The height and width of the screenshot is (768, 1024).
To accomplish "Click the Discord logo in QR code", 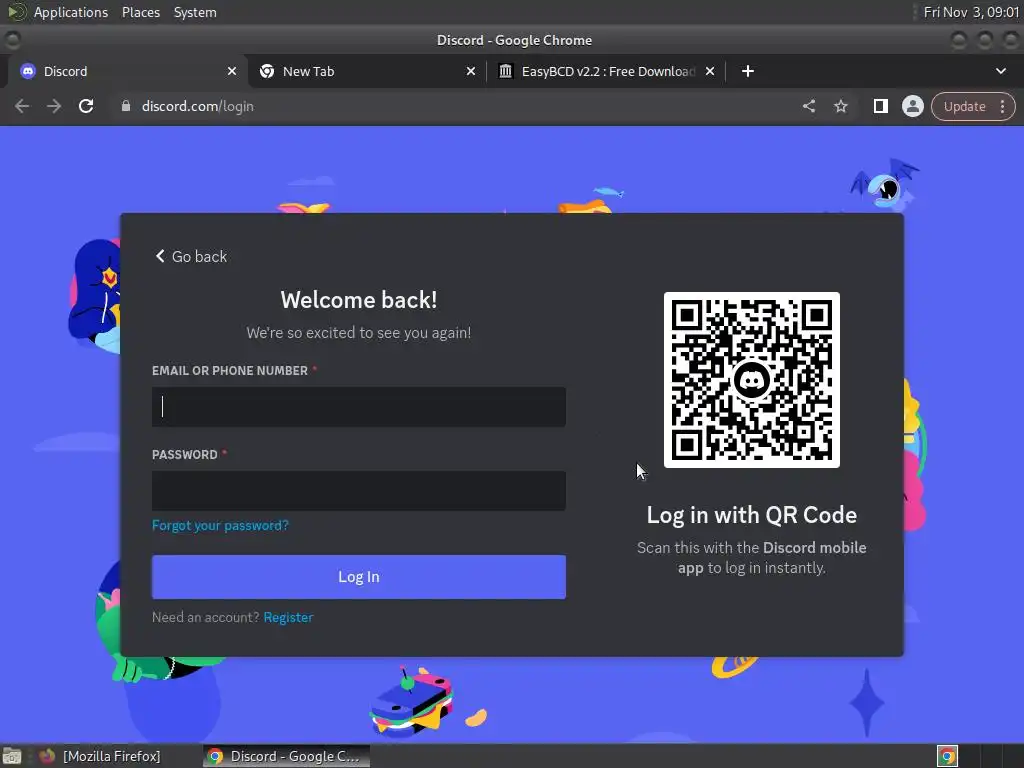I will coord(752,380).
